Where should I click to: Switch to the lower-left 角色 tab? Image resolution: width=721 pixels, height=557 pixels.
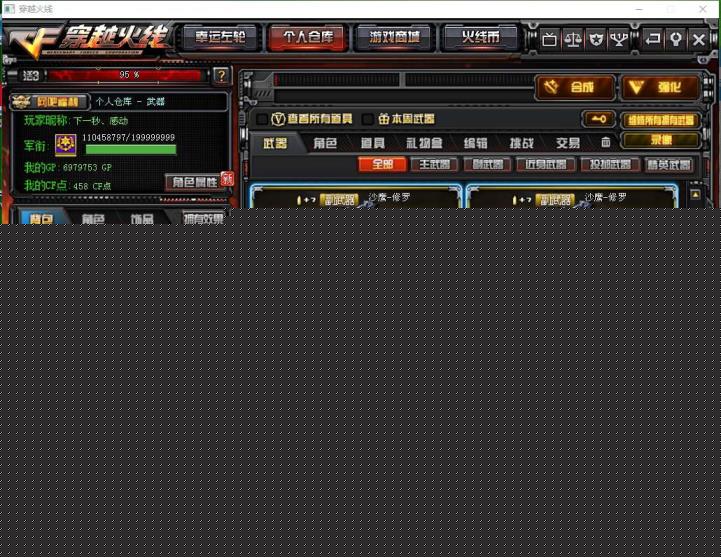[93, 218]
